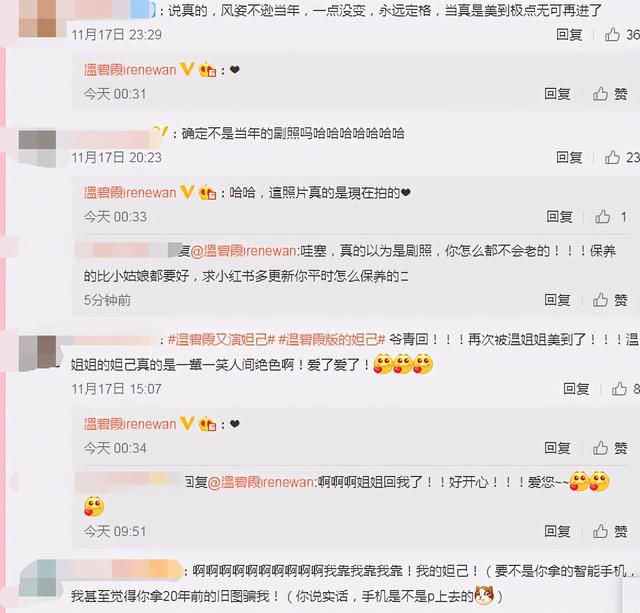Image resolution: width=640 pixels, height=613 pixels.
Task: Click the member badge icon in 00:33 reply
Action: point(207,193)
